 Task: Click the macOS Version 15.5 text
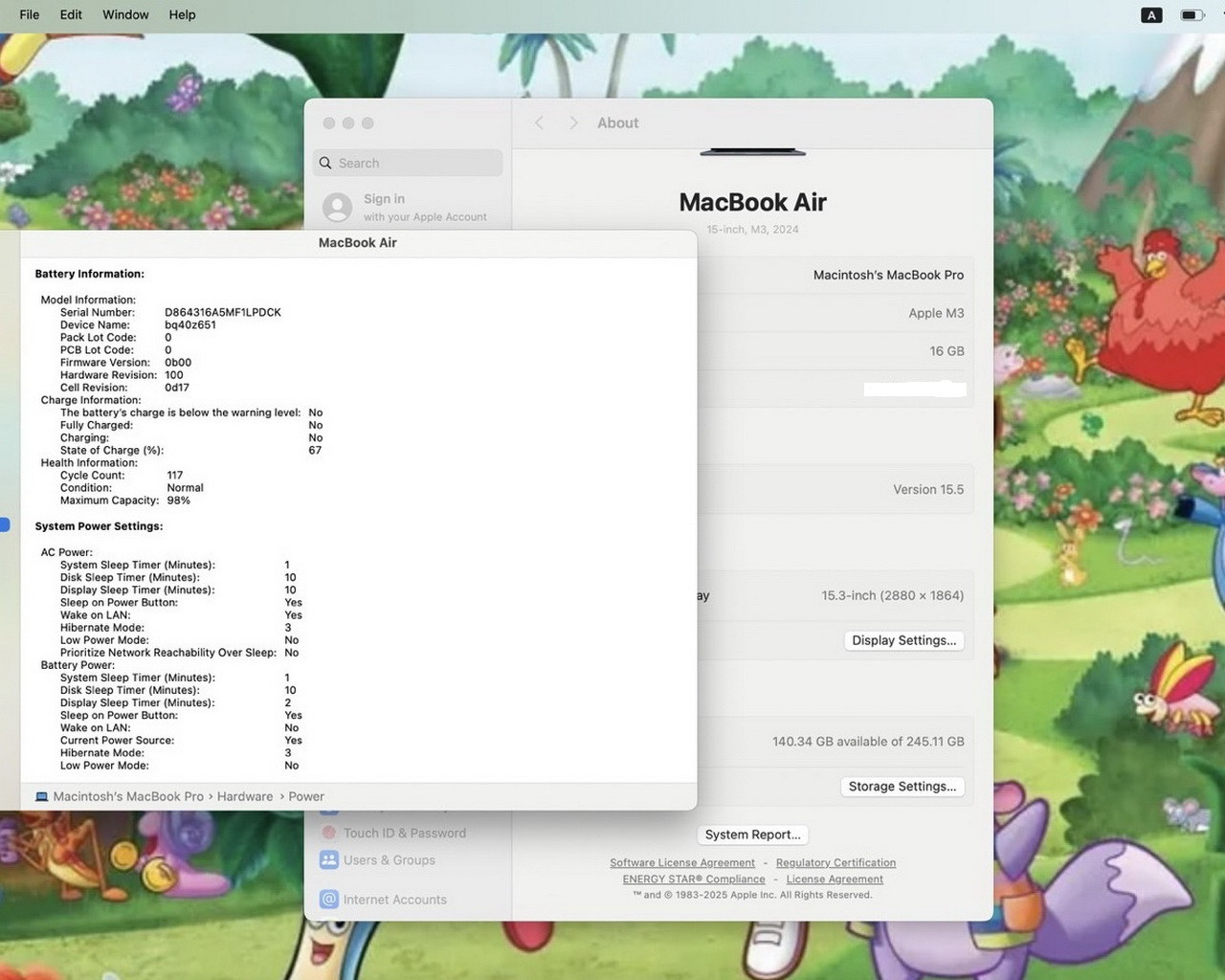[x=928, y=489]
